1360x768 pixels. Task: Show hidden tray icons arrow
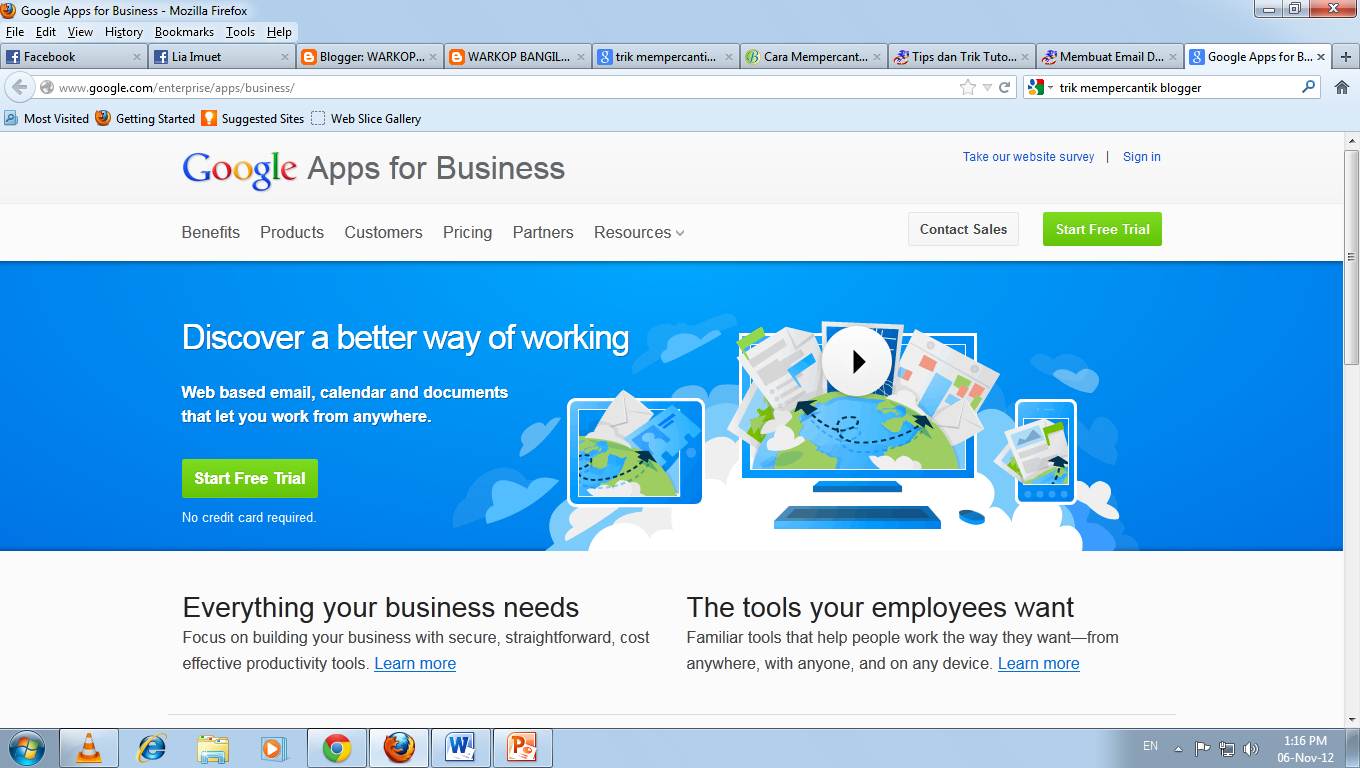pos(1178,748)
